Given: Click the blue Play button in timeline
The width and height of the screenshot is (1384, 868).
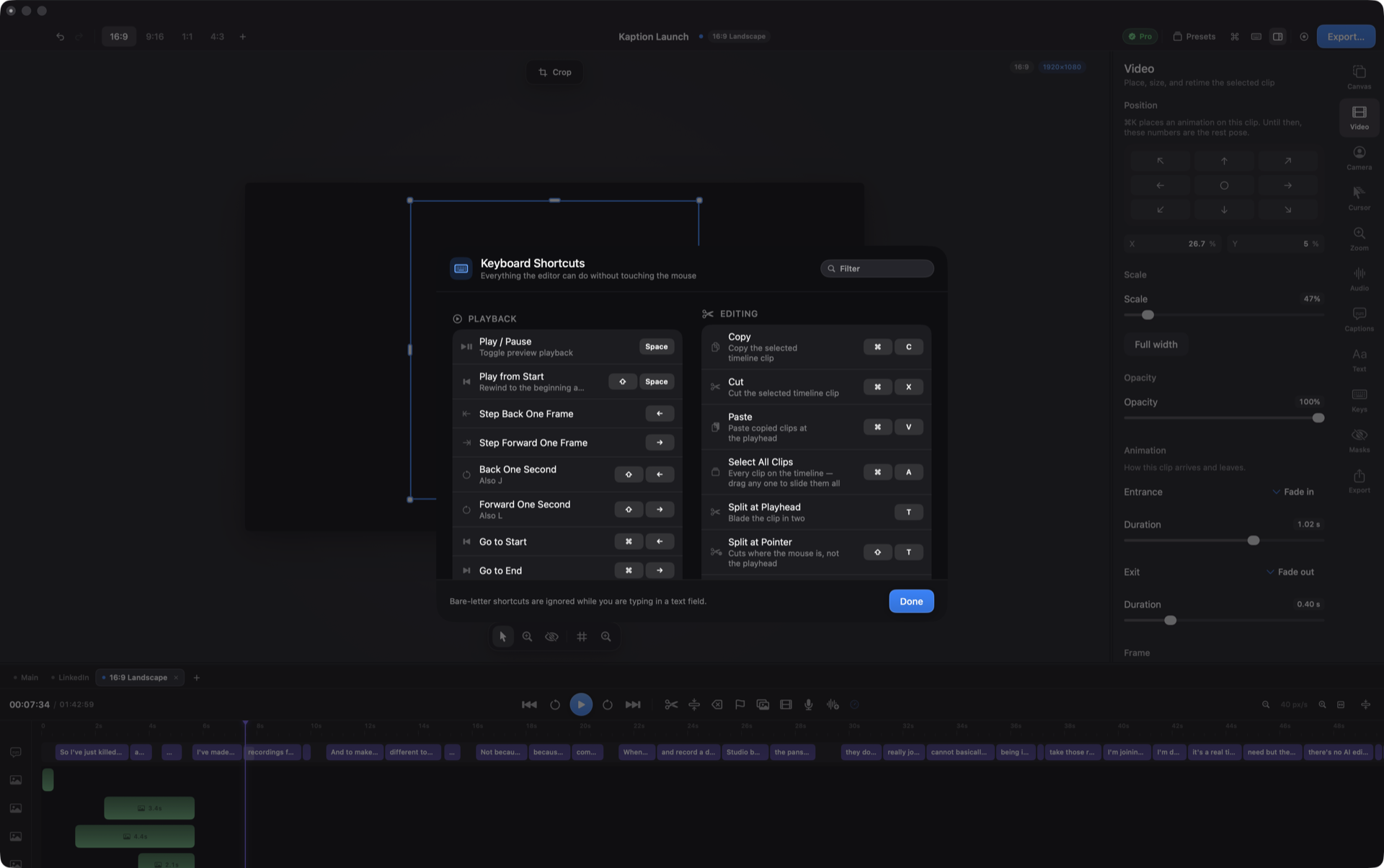Looking at the screenshot, I should [x=581, y=704].
